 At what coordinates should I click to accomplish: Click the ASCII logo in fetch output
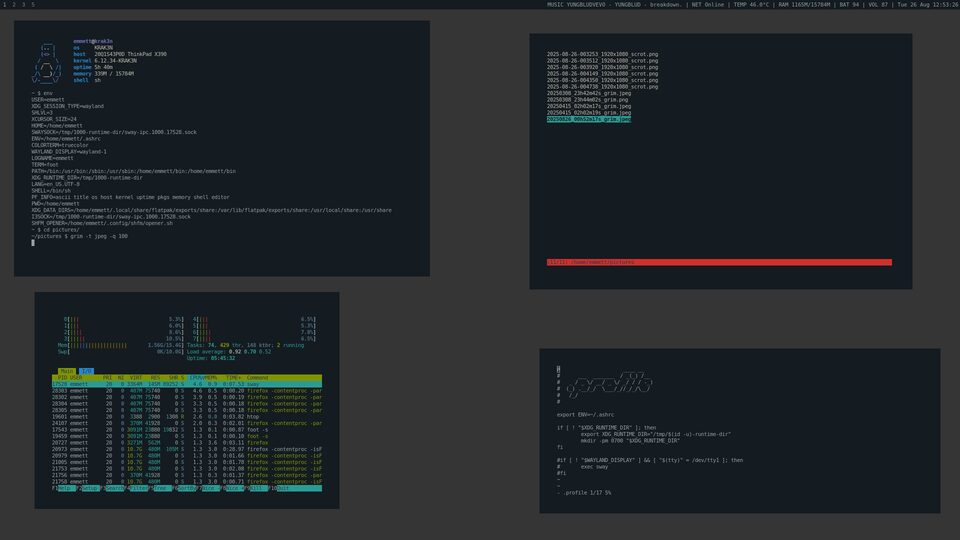(47, 63)
